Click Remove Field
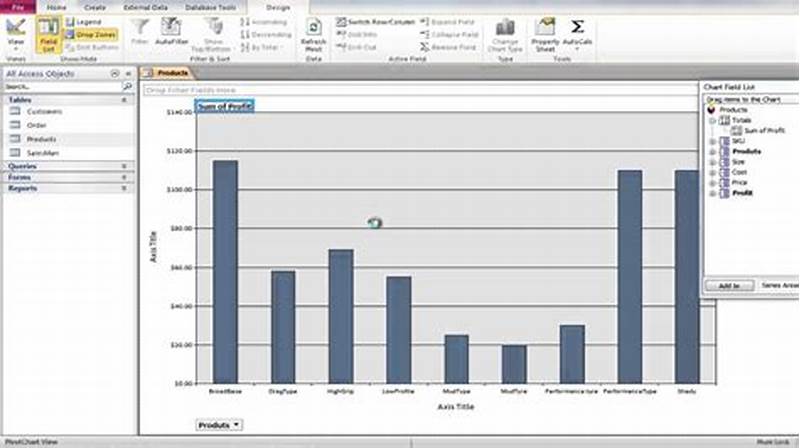The image size is (800, 448). coord(448,47)
